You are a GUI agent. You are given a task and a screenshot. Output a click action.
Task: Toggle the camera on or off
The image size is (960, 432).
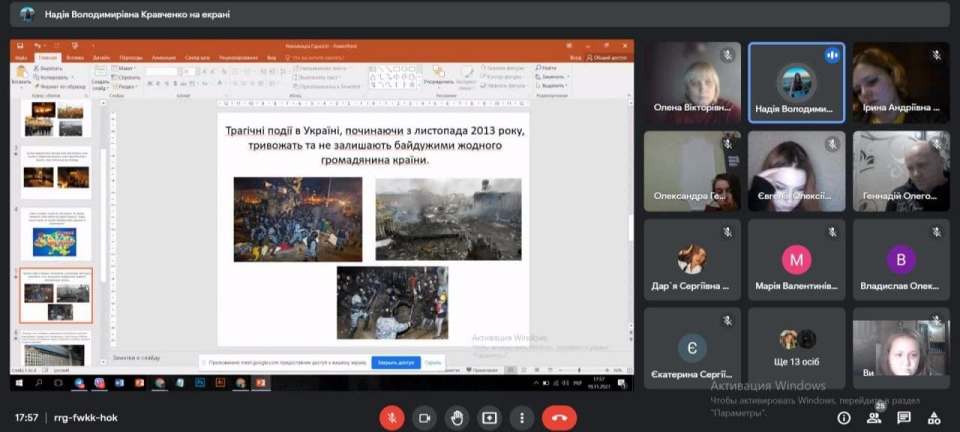point(425,417)
